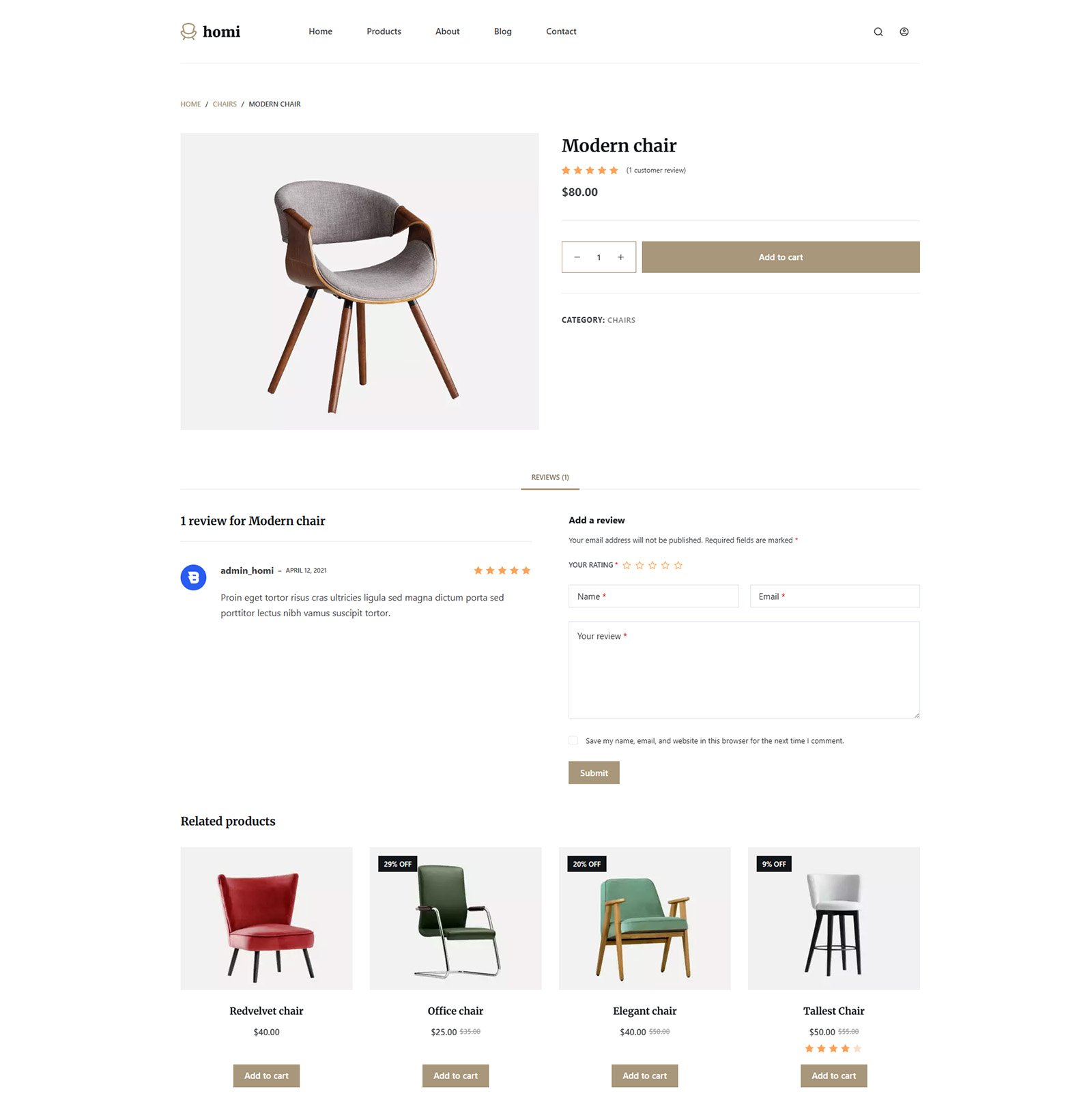This screenshot has width=1092, height=1111.
Task: Select the first star in Your Rating
Action: [x=627, y=565]
